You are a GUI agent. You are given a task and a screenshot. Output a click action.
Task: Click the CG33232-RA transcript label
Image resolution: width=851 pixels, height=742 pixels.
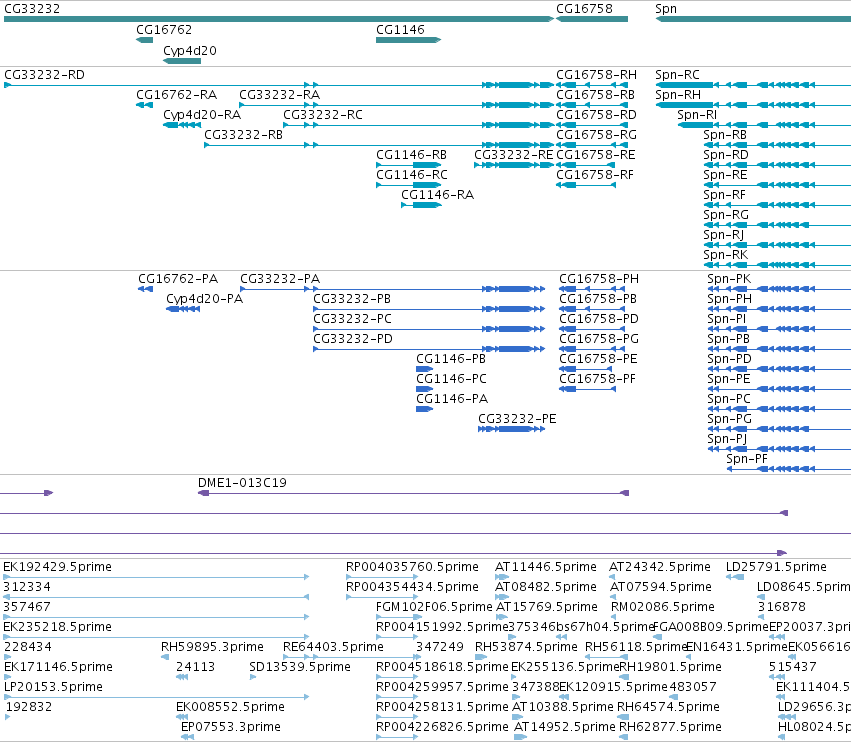pos(280,95)
